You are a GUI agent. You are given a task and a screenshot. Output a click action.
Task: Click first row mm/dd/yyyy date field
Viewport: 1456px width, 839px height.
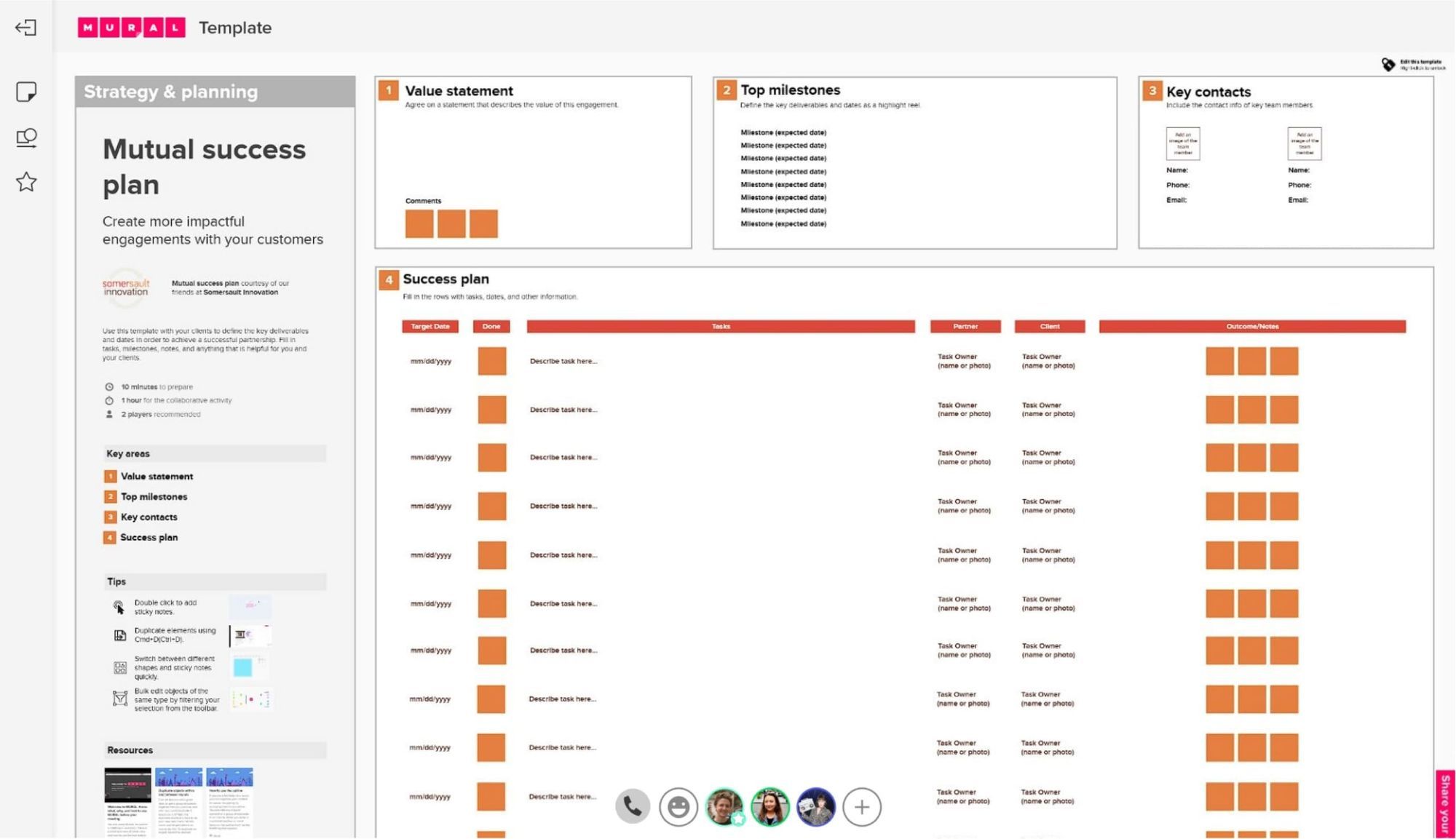(430, 361)
